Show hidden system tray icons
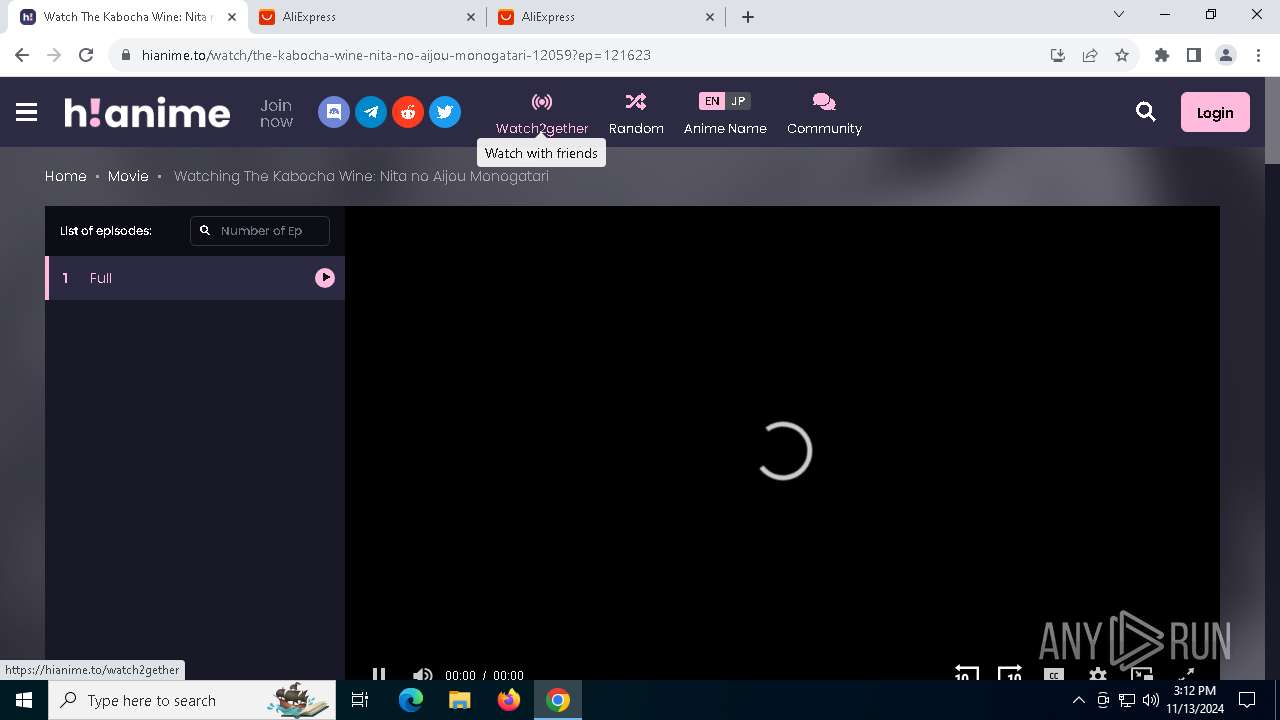This screenshot has width=1280, height=720. [x=1079, y=700]
